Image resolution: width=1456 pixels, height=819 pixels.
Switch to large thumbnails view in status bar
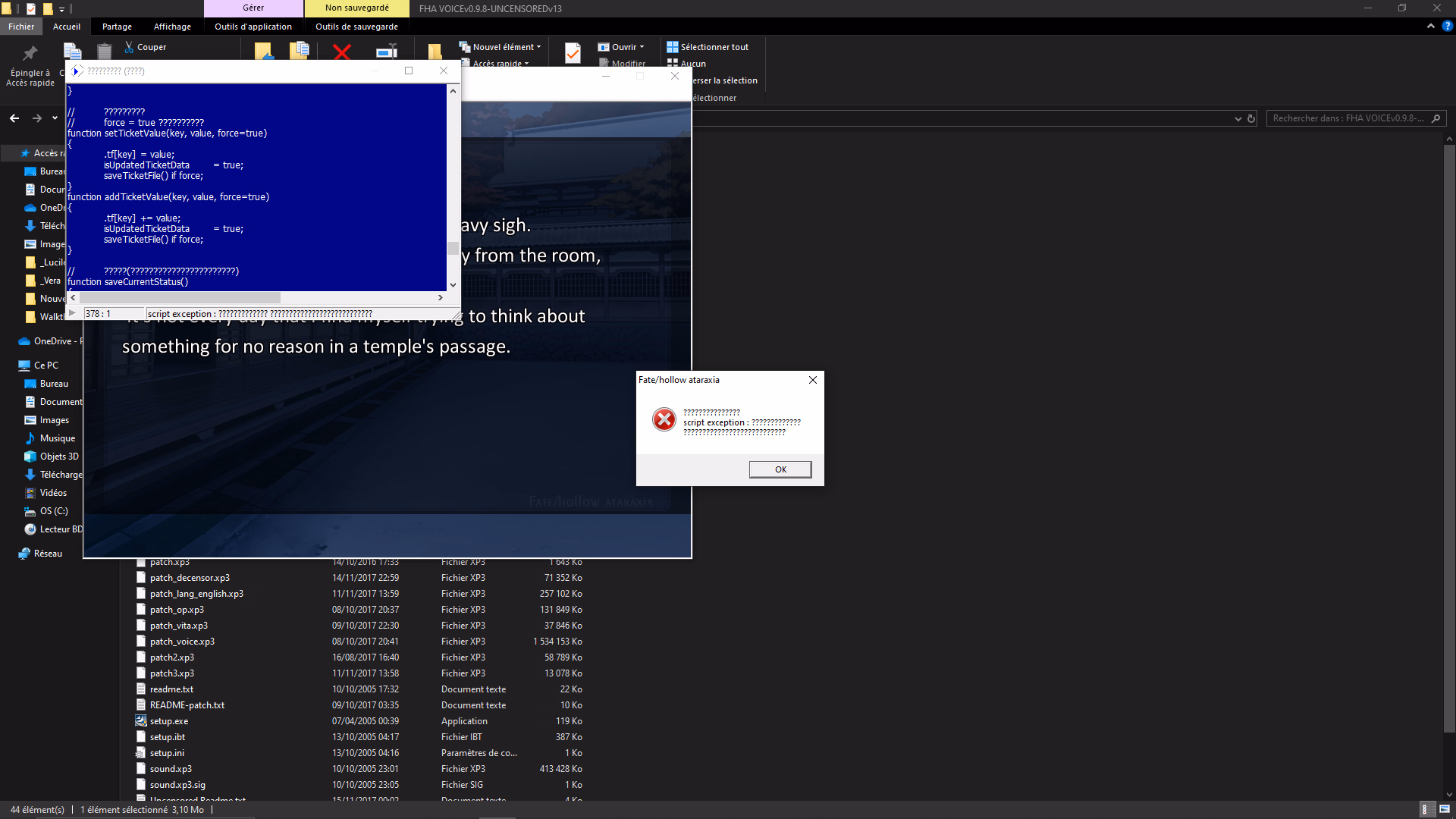tap(1444, 809)
